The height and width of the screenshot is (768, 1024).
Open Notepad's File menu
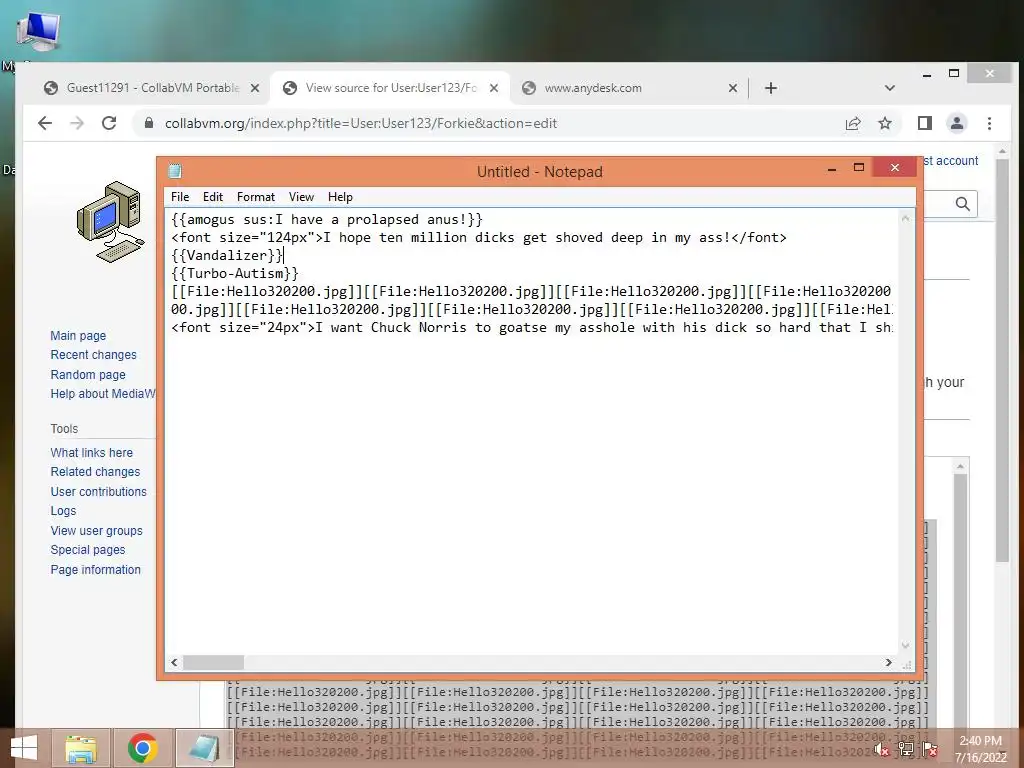(180, 197)
